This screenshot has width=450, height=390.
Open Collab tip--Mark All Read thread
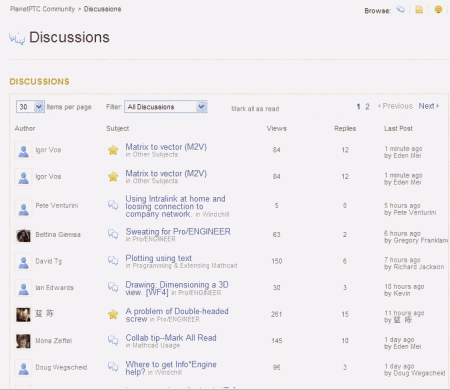pyautogui.click(x=171, y=338)
